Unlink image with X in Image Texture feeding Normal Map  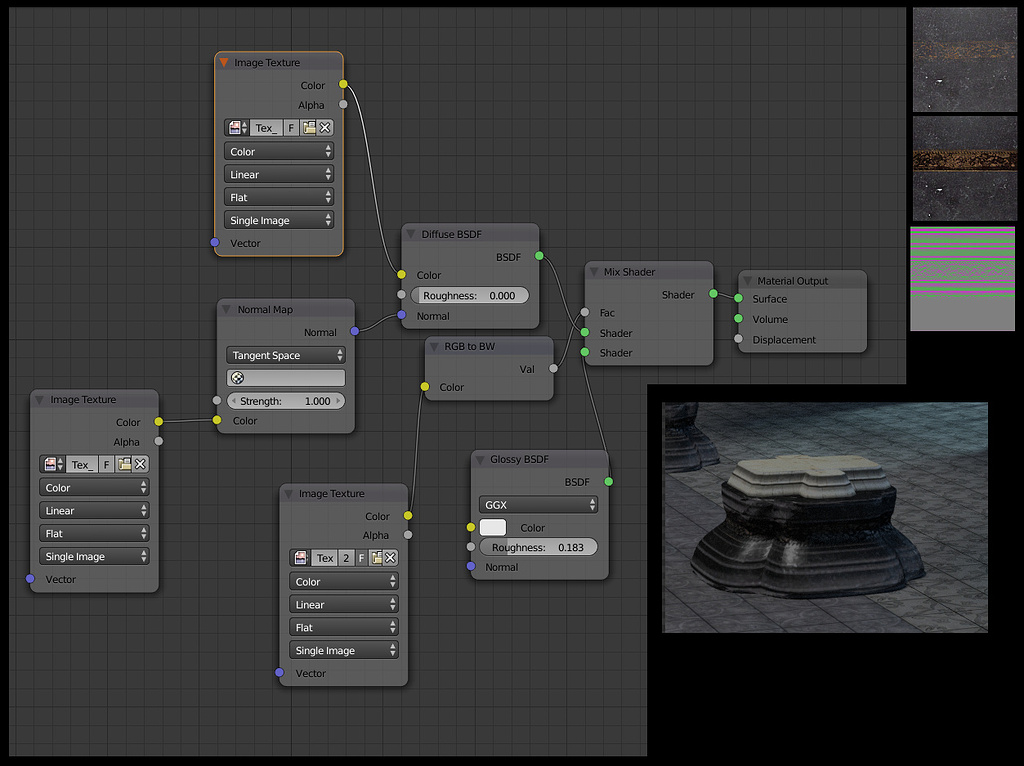pyautogui.click(x=140, y=464)
